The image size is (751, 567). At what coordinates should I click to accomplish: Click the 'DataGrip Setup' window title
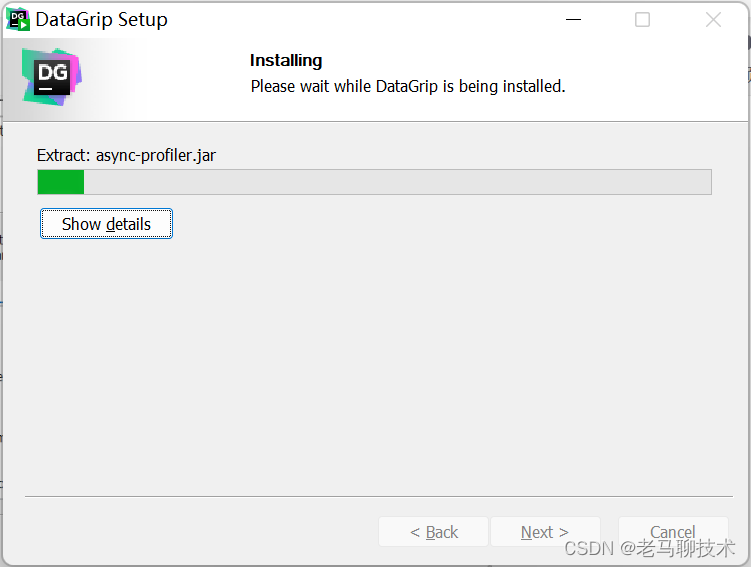[x=102, y=20]
